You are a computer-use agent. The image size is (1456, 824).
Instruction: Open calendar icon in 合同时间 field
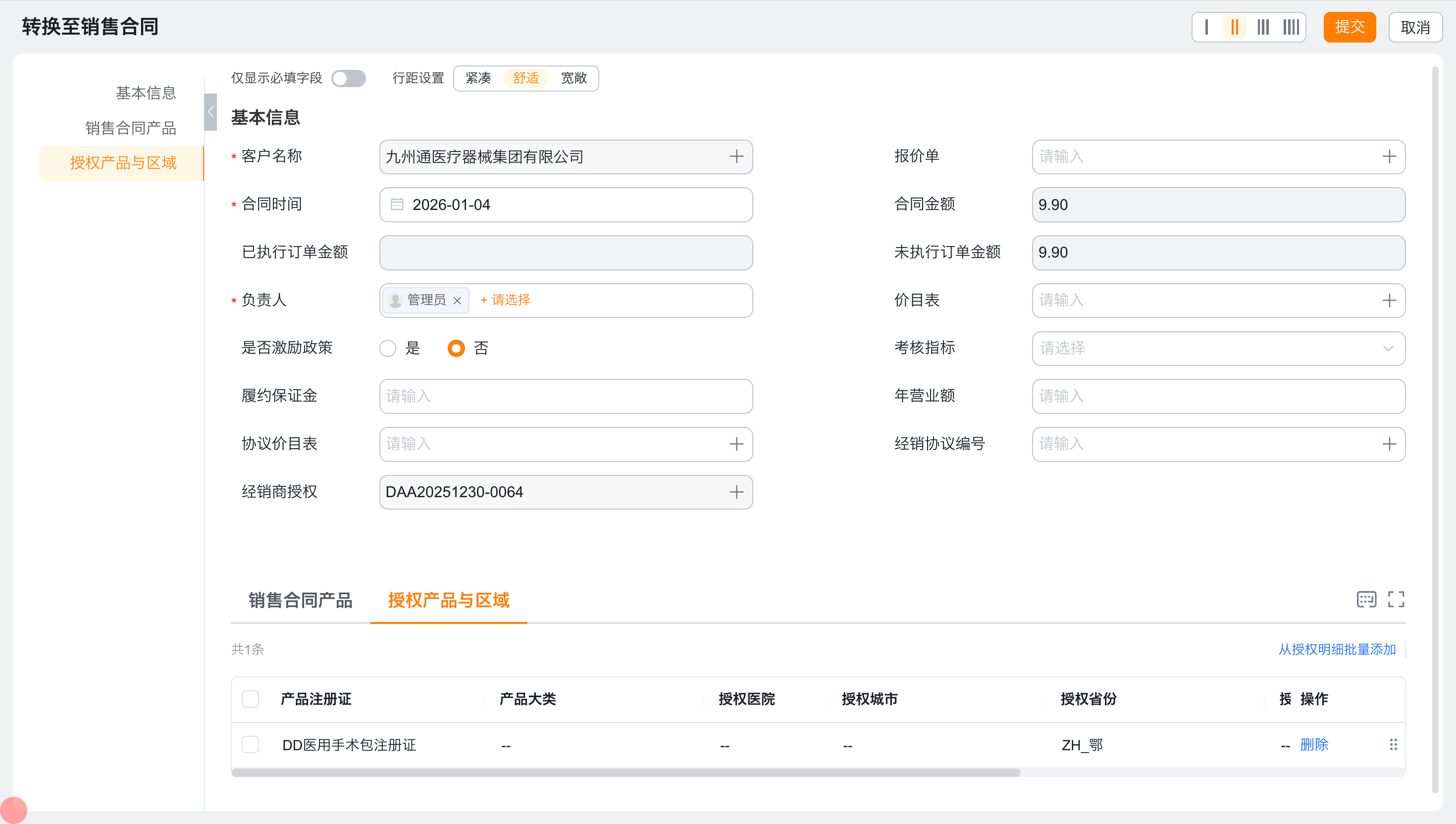397,205
